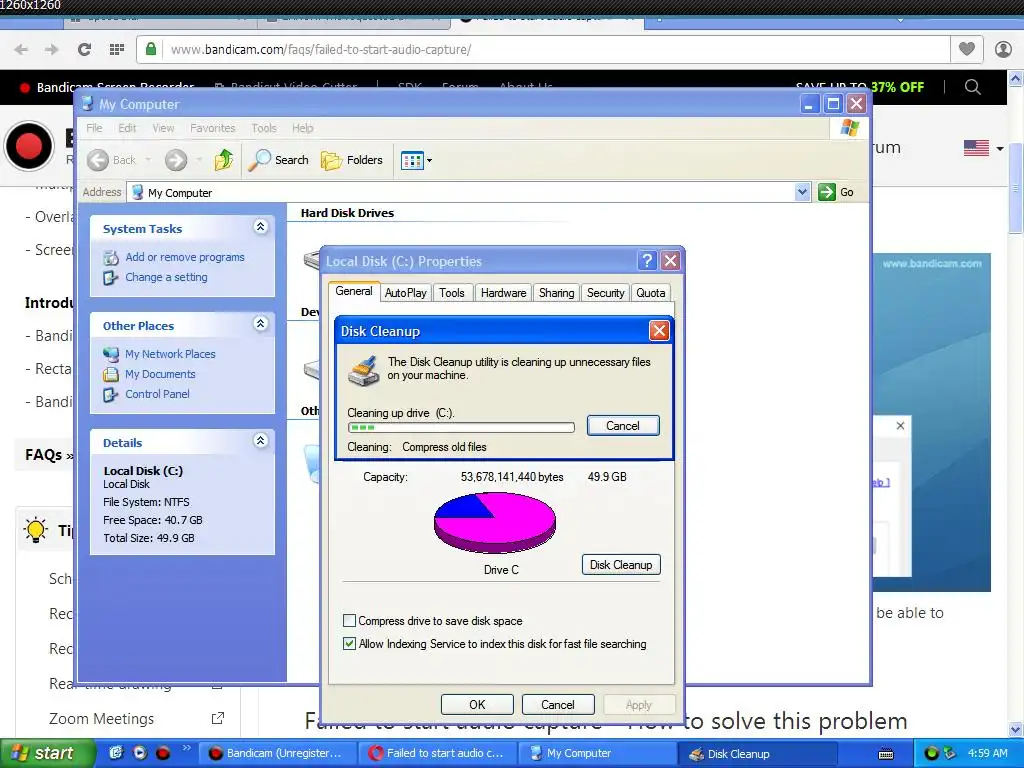Click the red Bandicam quick launch icon
1024x768 pixels.
tap(163, 753)
